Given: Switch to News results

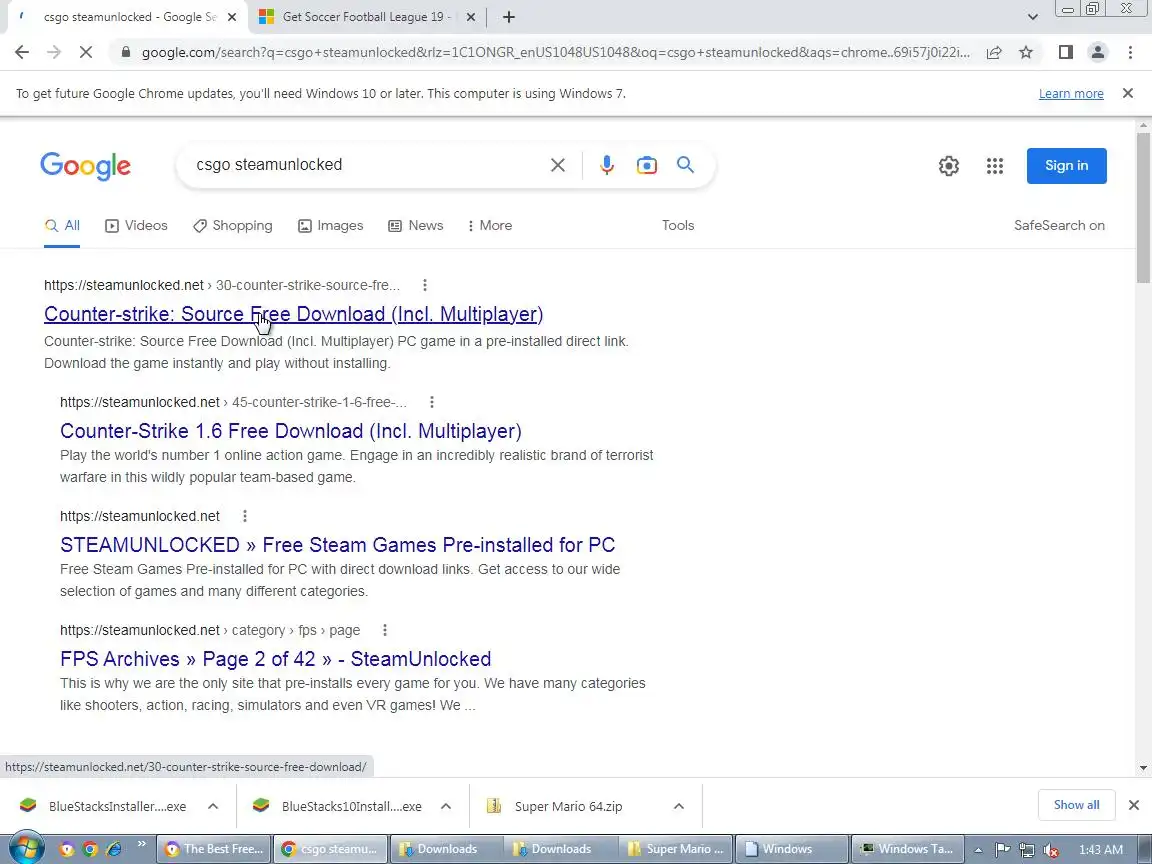Looking at the screenshot, I should [415, 226].
